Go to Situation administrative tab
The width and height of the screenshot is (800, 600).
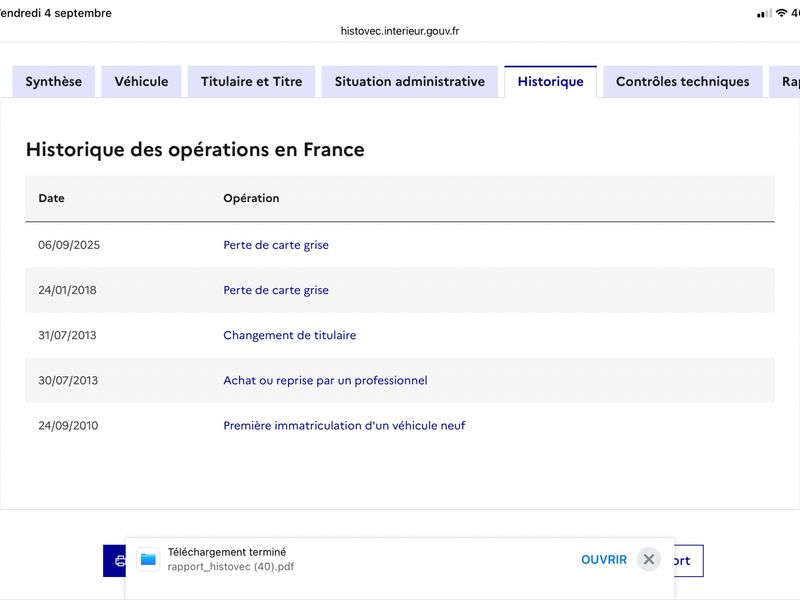coord(410,82)
